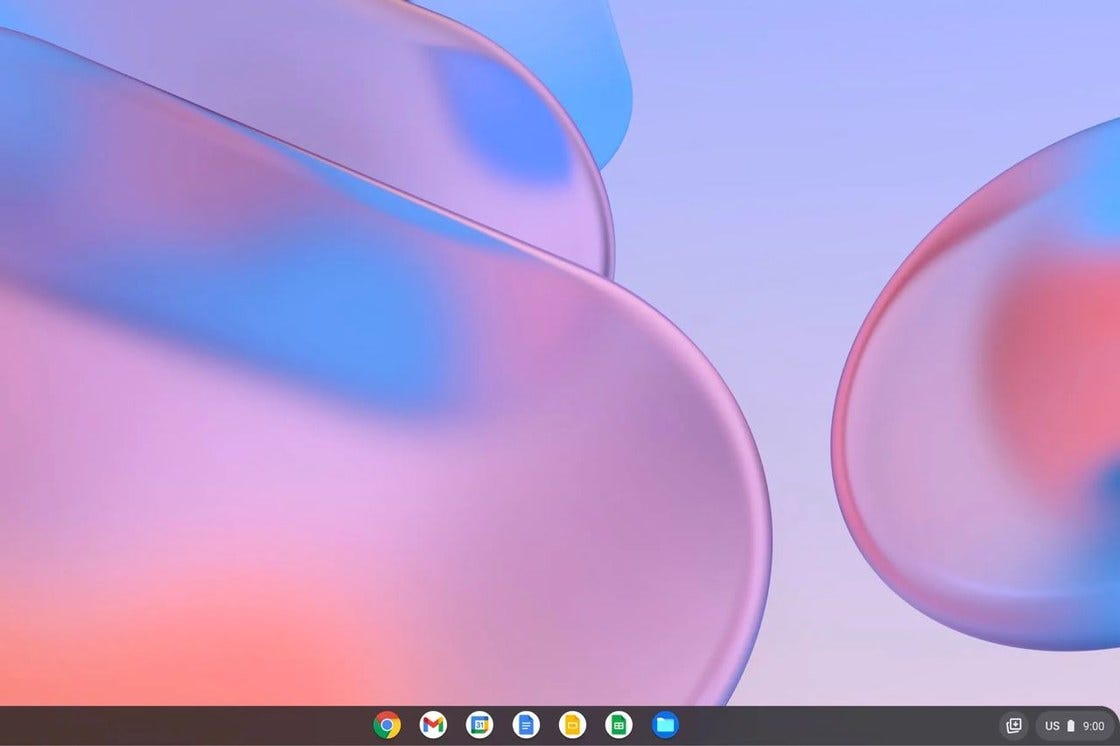Open Google Chrome from the shelf
Screen dimensions: 1120x746
387,725
